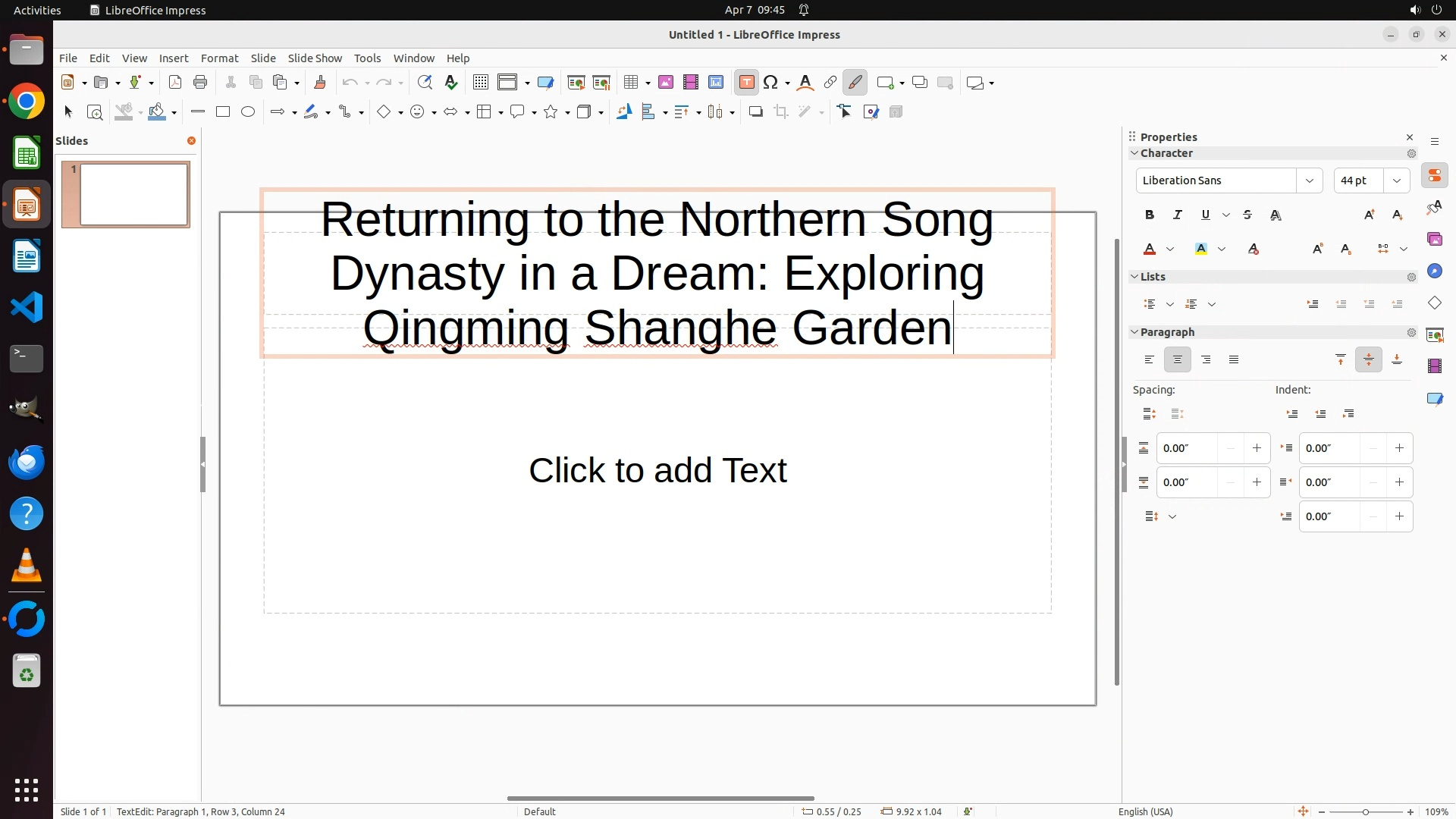
Task: Select the Rectangle shape tool
Action: point(223,112)
